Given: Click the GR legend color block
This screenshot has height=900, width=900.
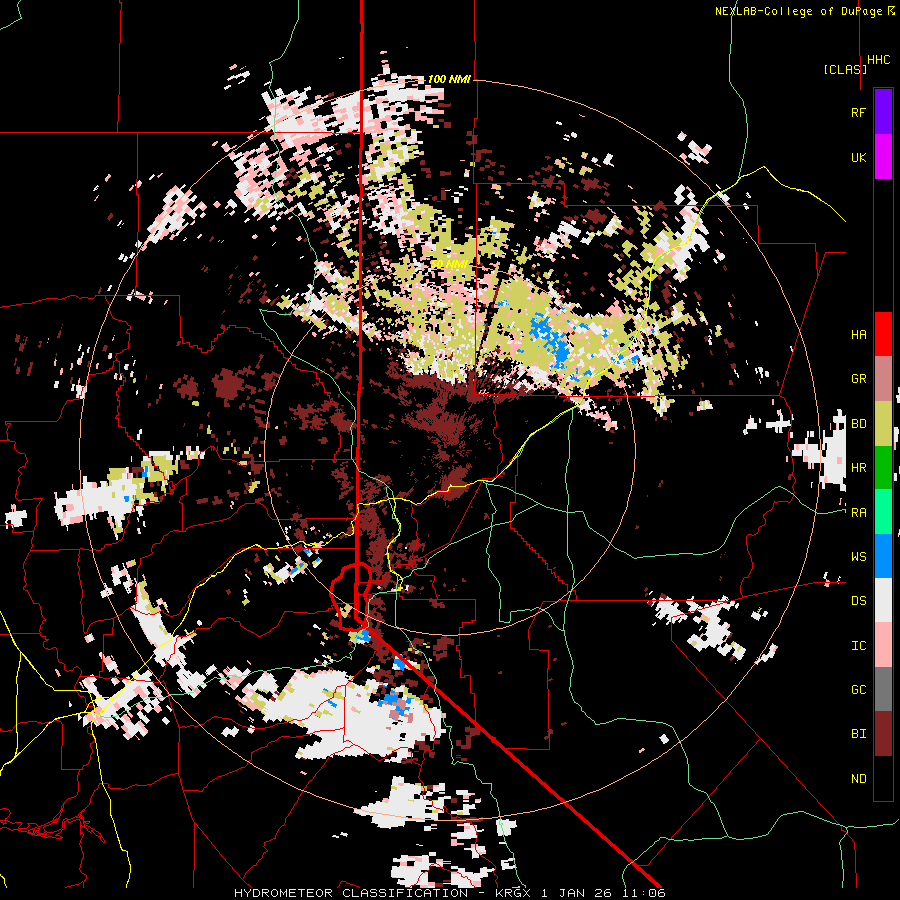Looking at the screenshot, I should point(883,379).
